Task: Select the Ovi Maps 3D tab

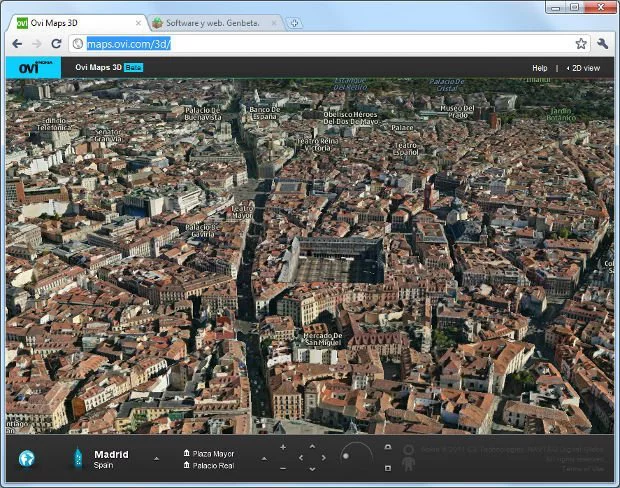Action: pos(77,23)
